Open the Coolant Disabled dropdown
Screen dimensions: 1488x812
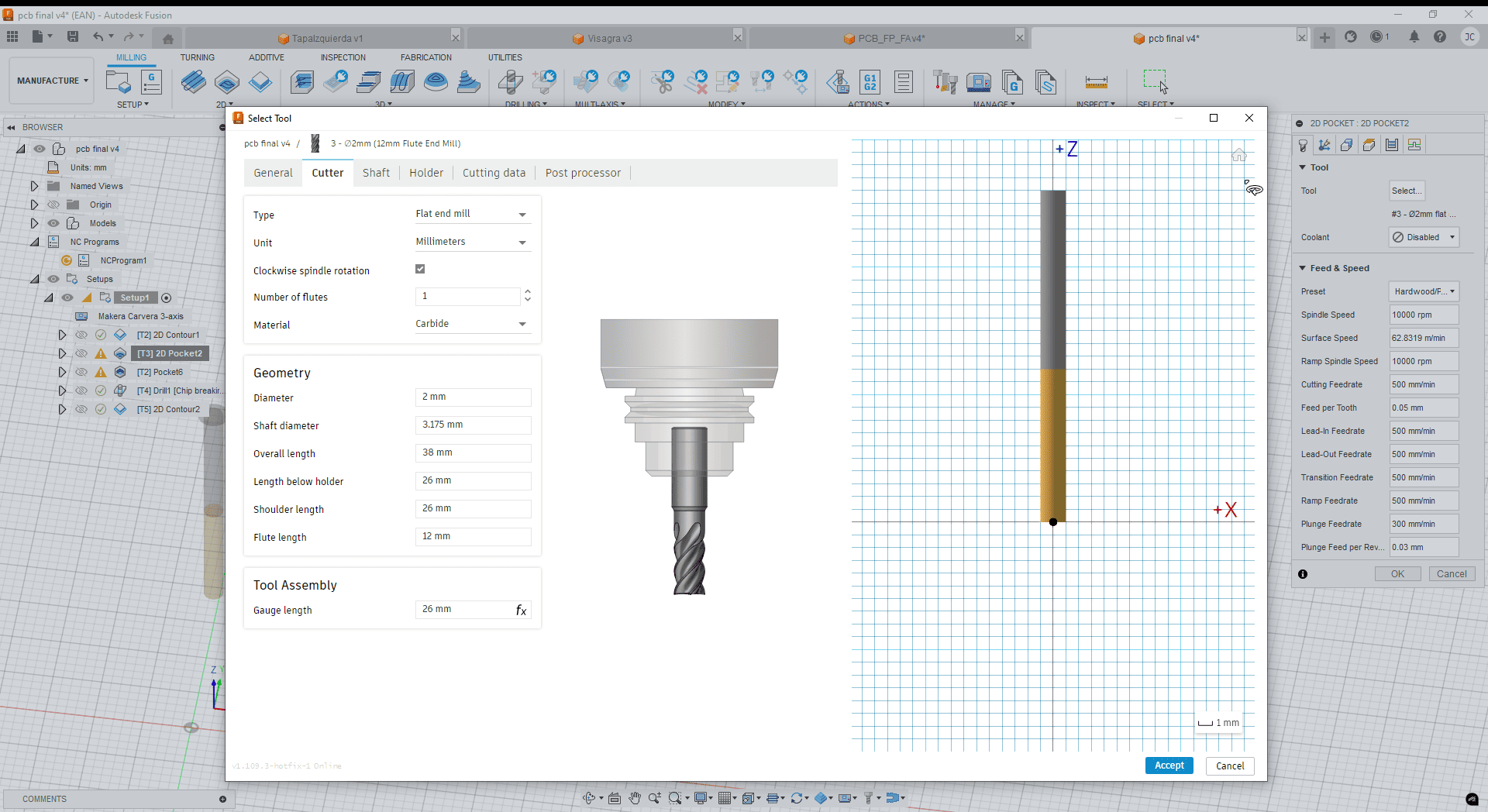[x=1424, y=237]
